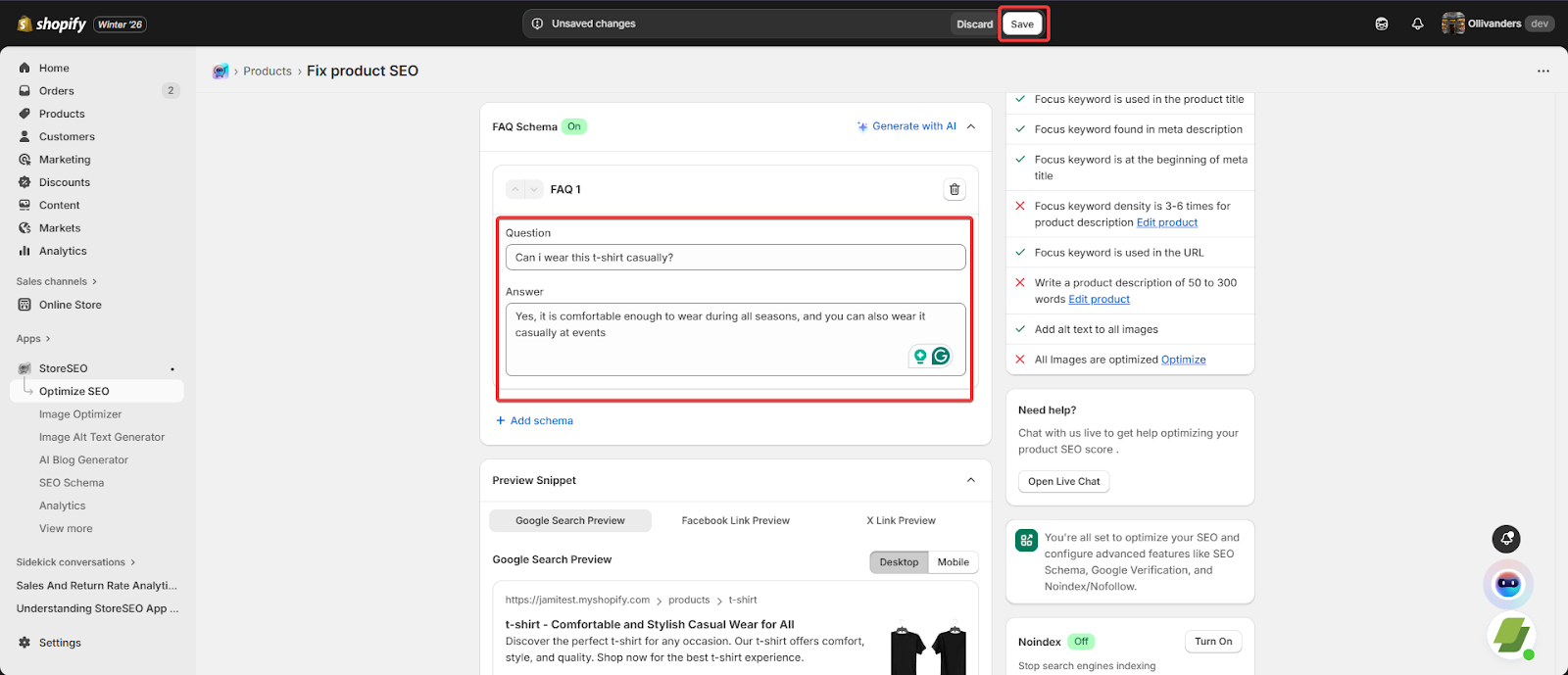
Task: Go to Home in sidebar
Action: tap(54, 68)
